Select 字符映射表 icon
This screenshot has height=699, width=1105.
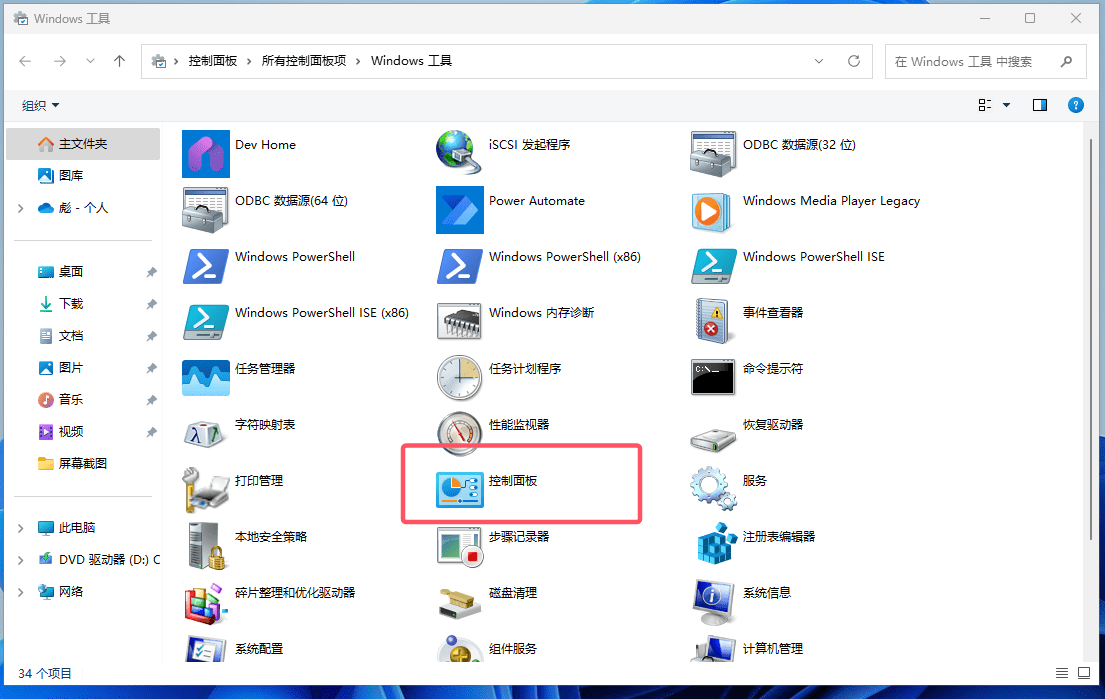coord(206,434)
